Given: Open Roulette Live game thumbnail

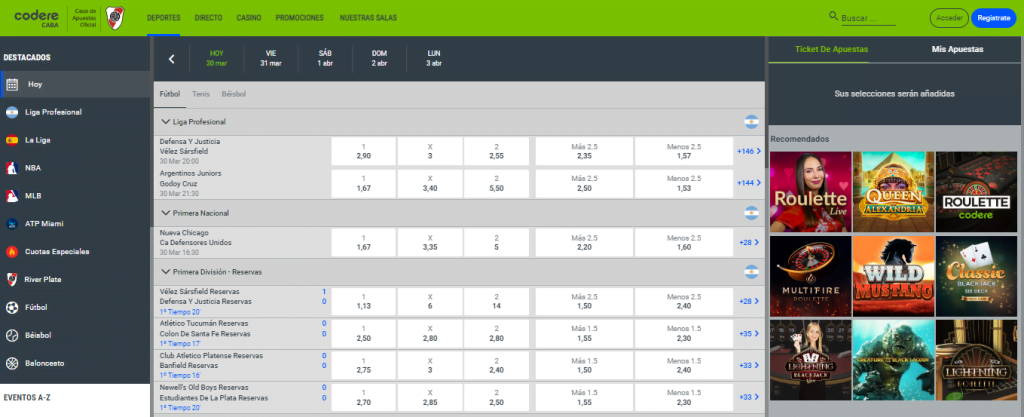Looking at the screenshot, I should coord(810,192).
